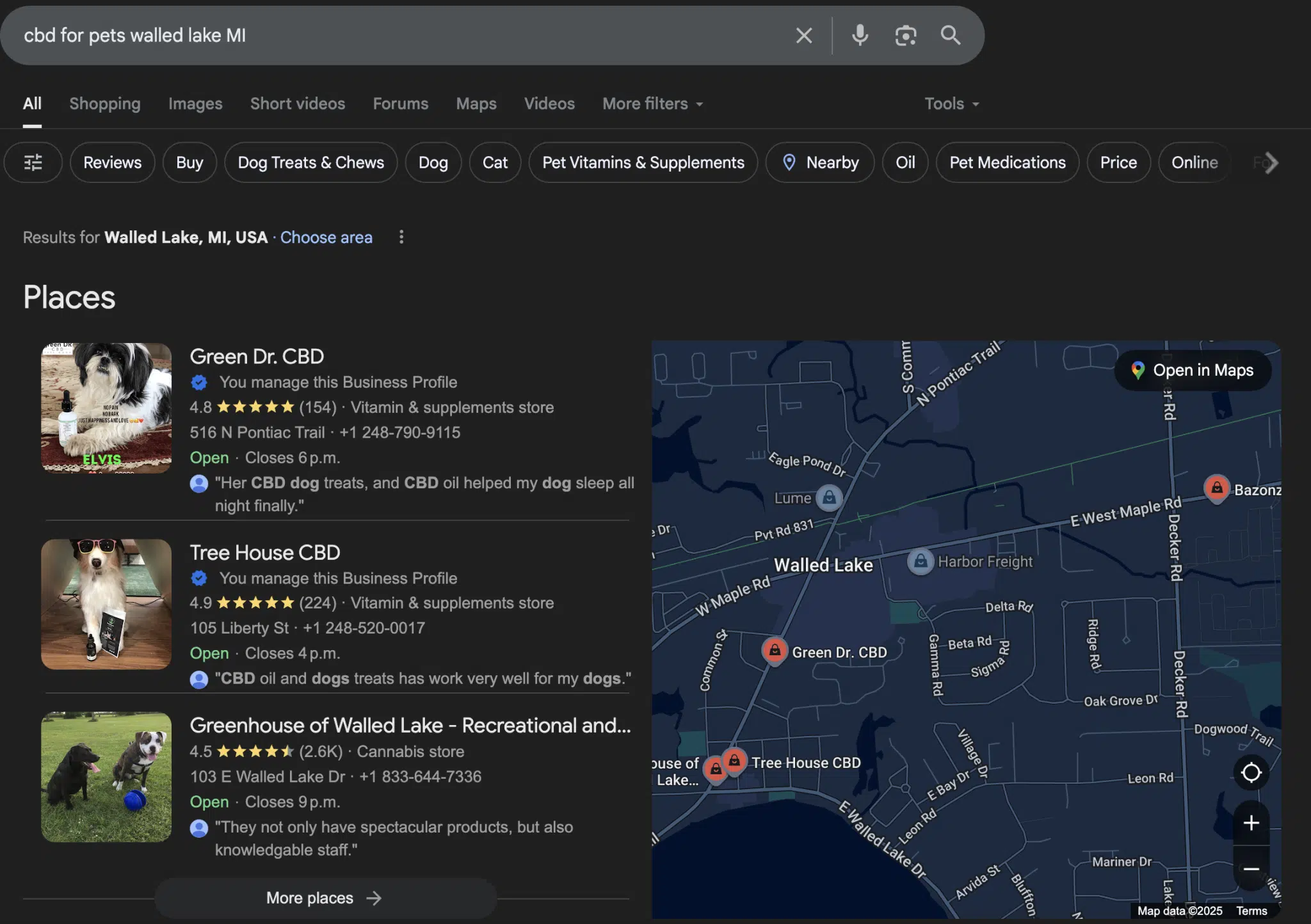Viewport: 1311px width, 924px height.
Task: Click reviewer avatar beside Tree House CBD review
Action: pos(199,679)
